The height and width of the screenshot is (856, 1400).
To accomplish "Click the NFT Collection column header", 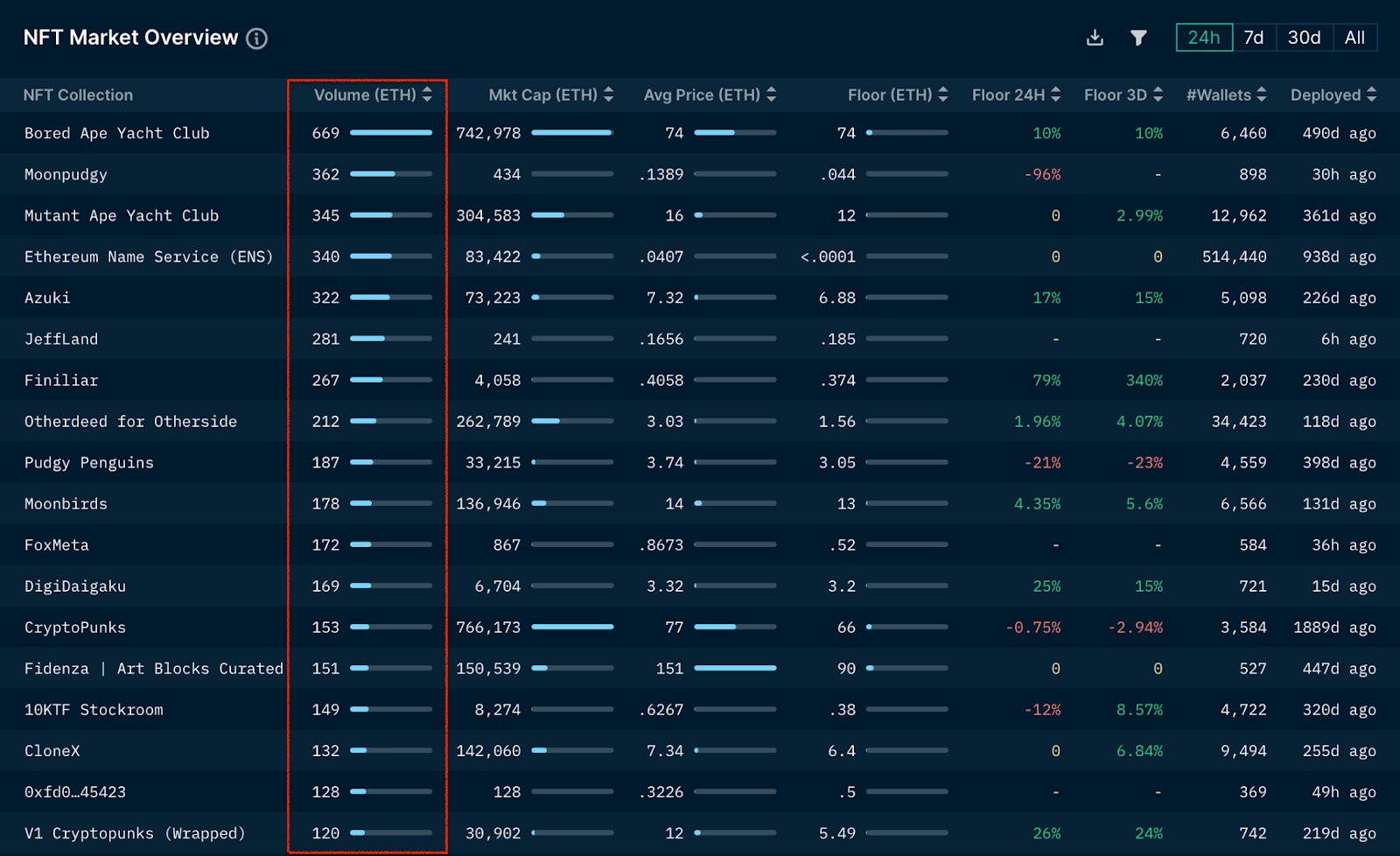I will [x=78, y=95].
